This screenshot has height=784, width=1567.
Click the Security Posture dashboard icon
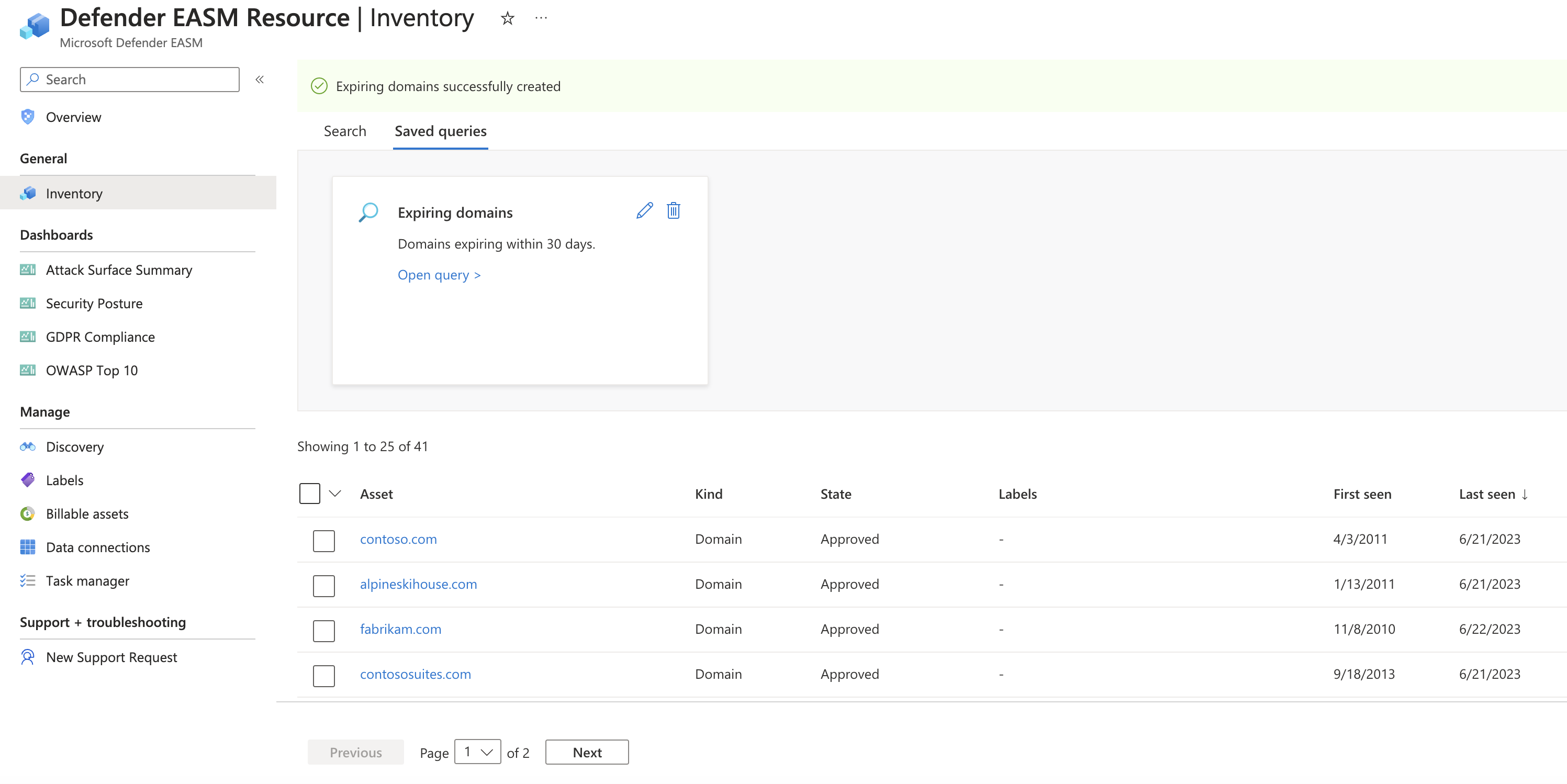[x=28, y=302]
